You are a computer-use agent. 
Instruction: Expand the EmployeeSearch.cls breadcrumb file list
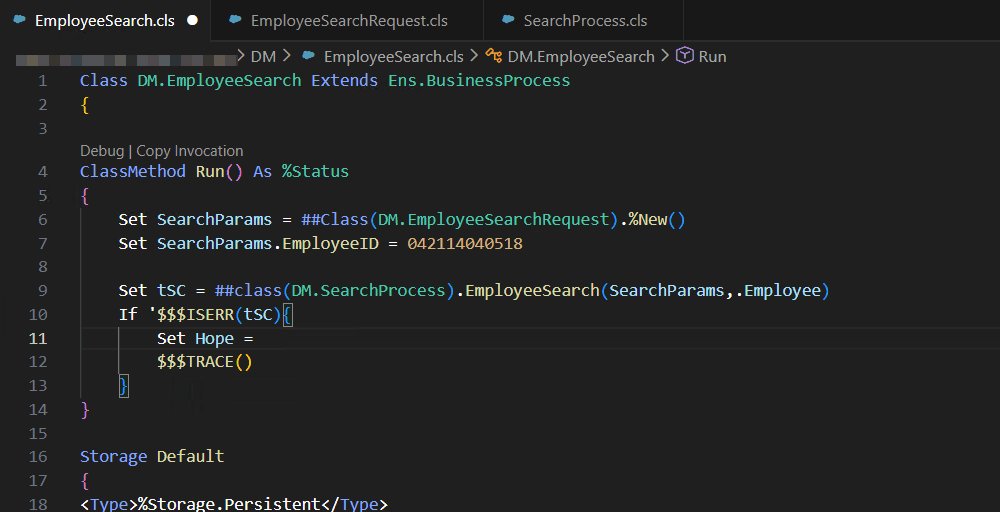coord(393,57)
